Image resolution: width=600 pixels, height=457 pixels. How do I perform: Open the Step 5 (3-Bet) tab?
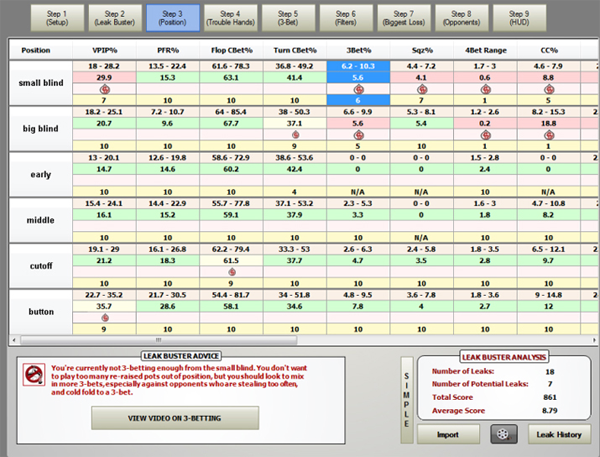click(288, 18)
